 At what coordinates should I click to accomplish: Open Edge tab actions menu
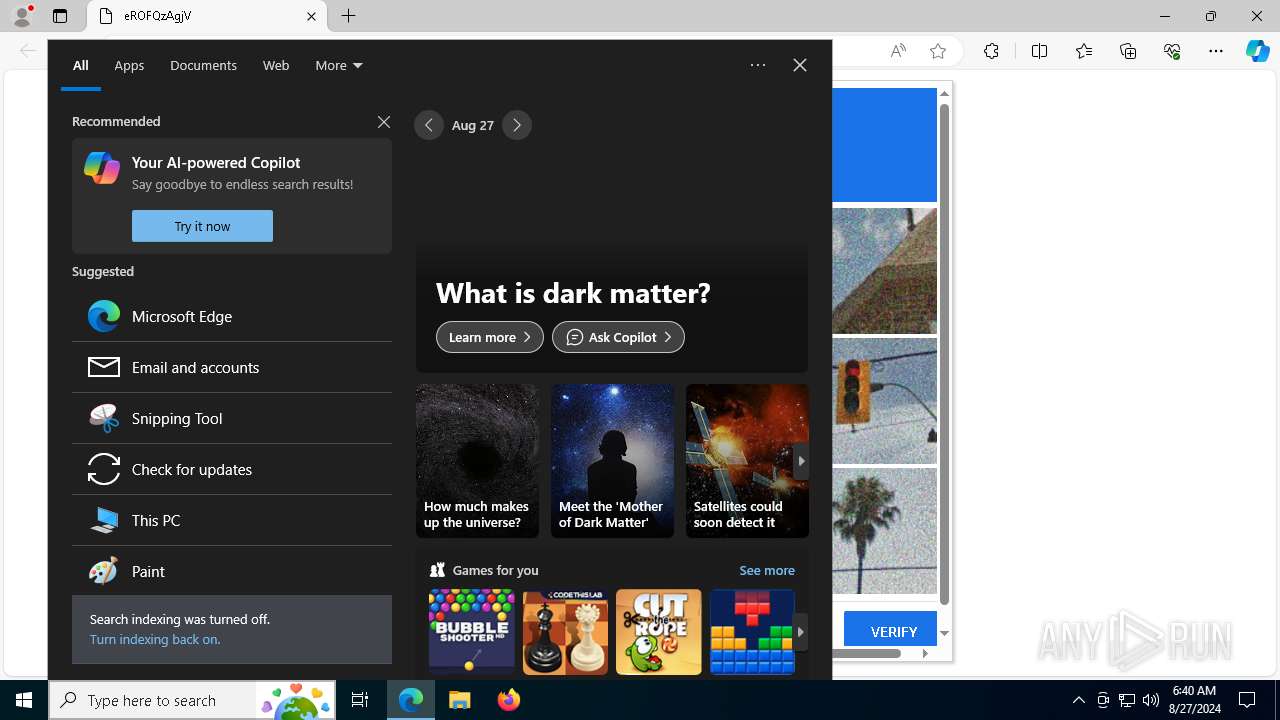(x=60, y=16)
